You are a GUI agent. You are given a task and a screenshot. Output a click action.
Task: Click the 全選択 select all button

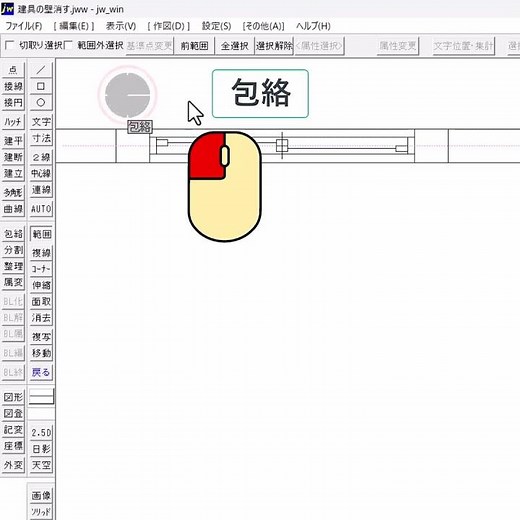point(235,46)
